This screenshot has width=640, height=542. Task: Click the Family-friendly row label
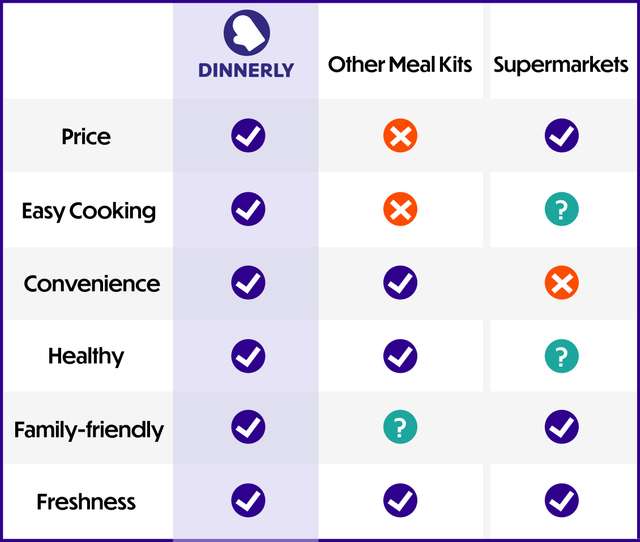[89, 430]
